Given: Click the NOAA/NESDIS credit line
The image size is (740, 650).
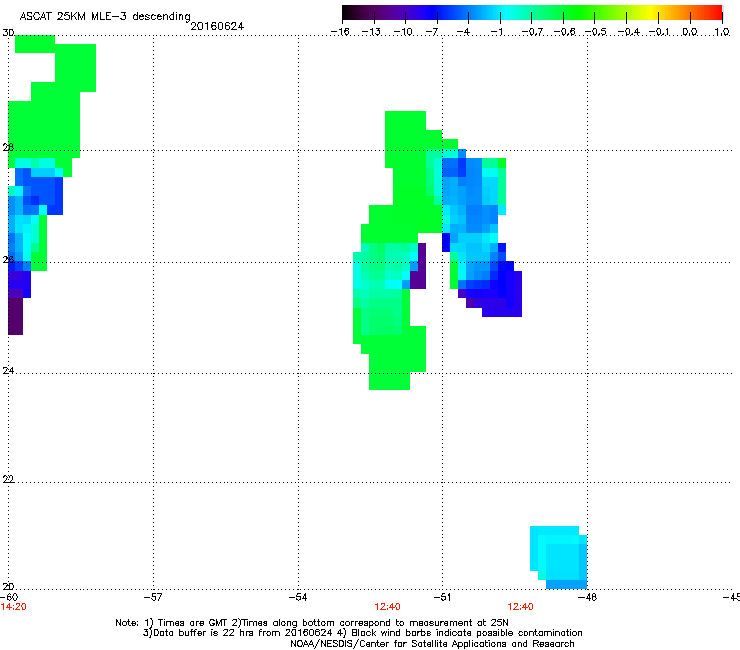Looking at the screenshot, I should click(432, 644).
